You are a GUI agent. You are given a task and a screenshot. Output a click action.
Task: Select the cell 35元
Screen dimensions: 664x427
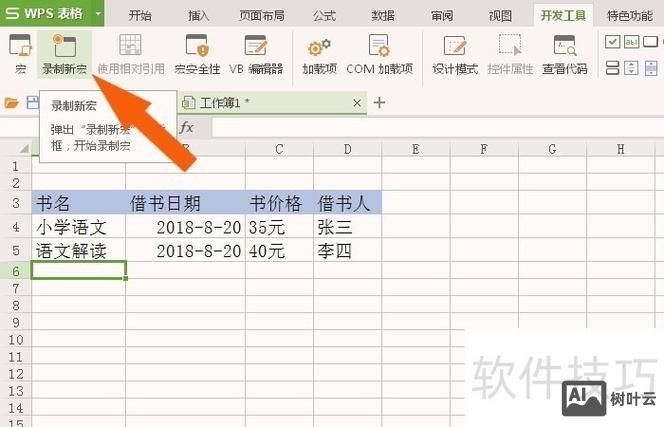pyautogui.click(x=279, y=227)
